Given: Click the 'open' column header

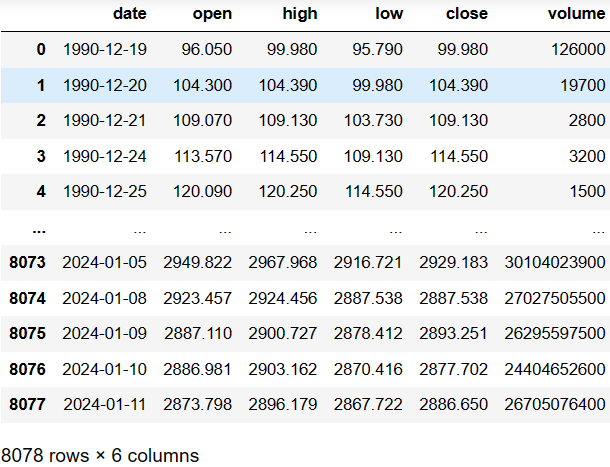Looking at the screenshot, I should pyautogui.click(x=212, y=14).
